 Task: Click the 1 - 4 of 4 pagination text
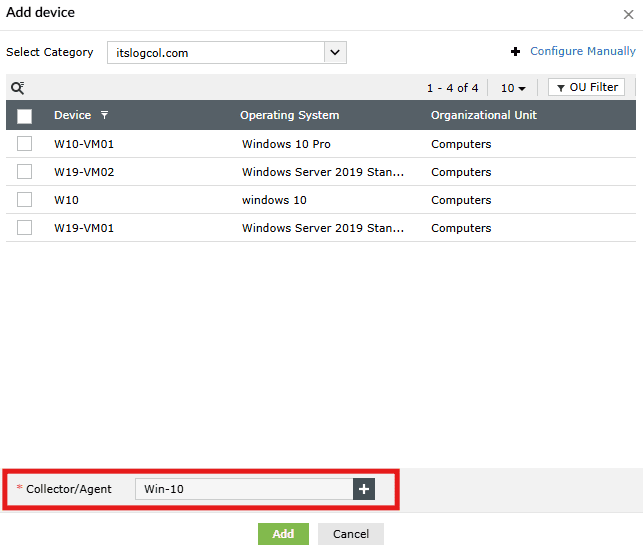pos(452,88)
